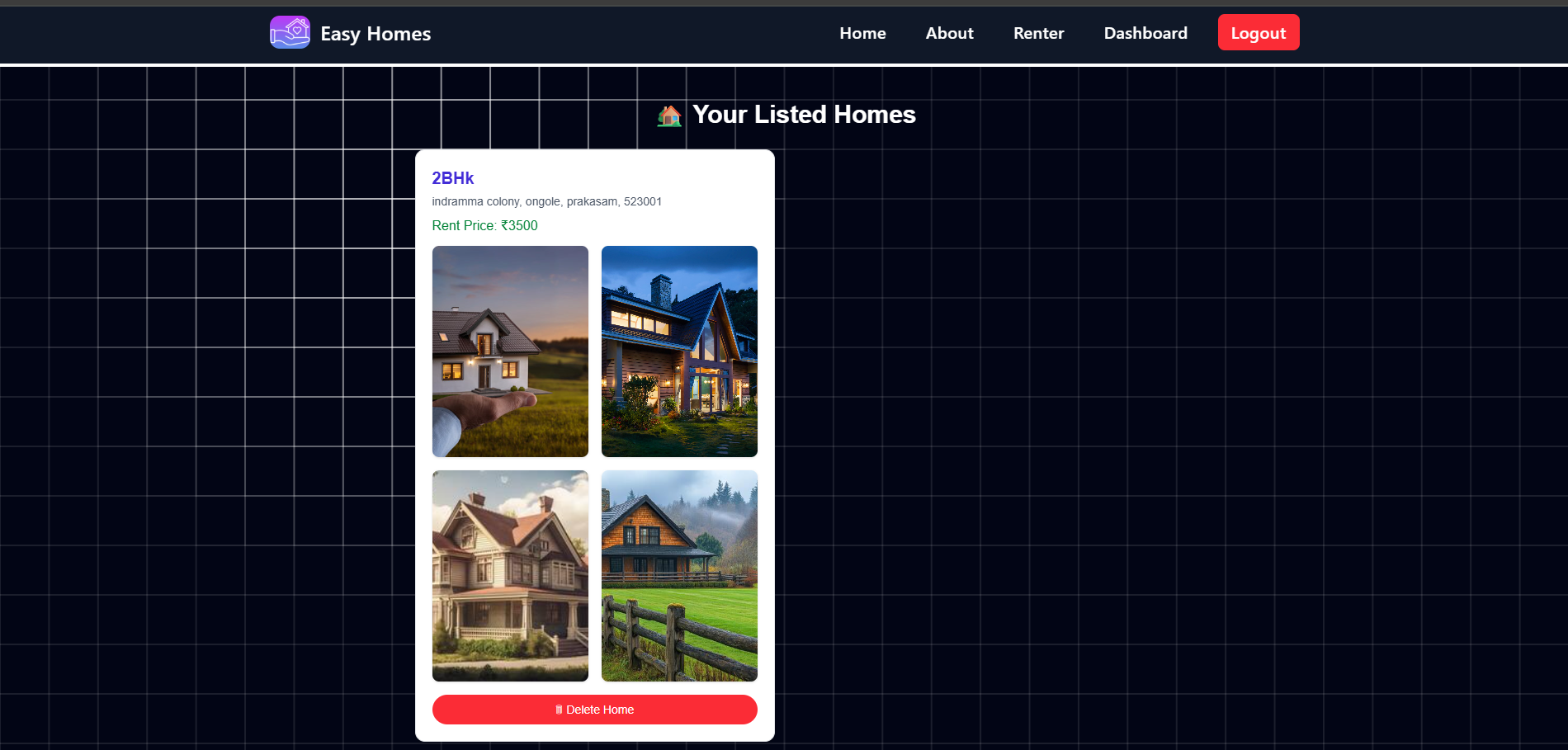The height and width of the screenshot is (750, 1568).
Task: Click the Easy Homes brand text
Action: coord(375,34)
